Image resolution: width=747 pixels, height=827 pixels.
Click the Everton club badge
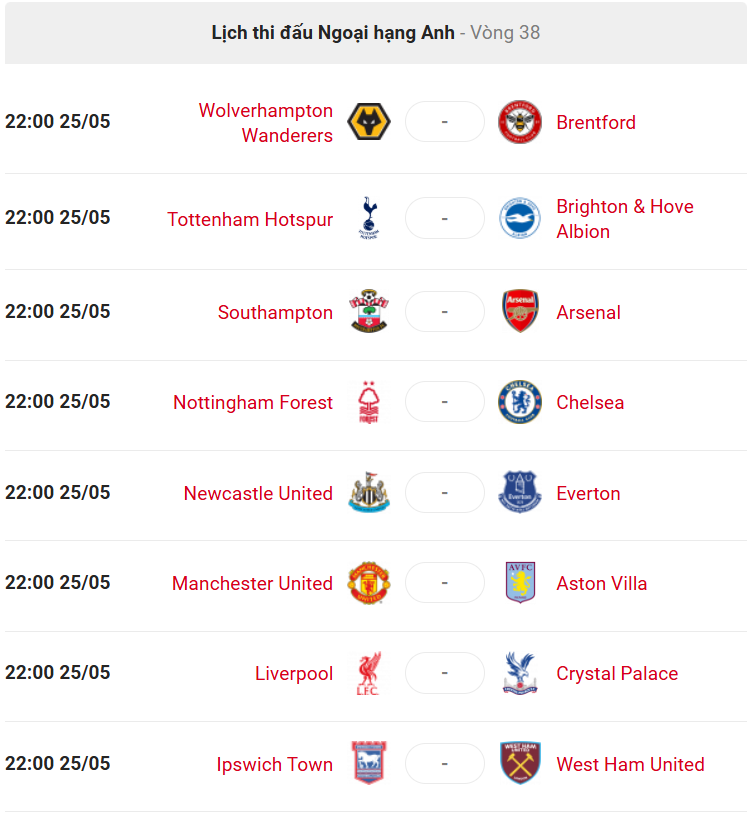pyautogui.click(x=520, y=493)
